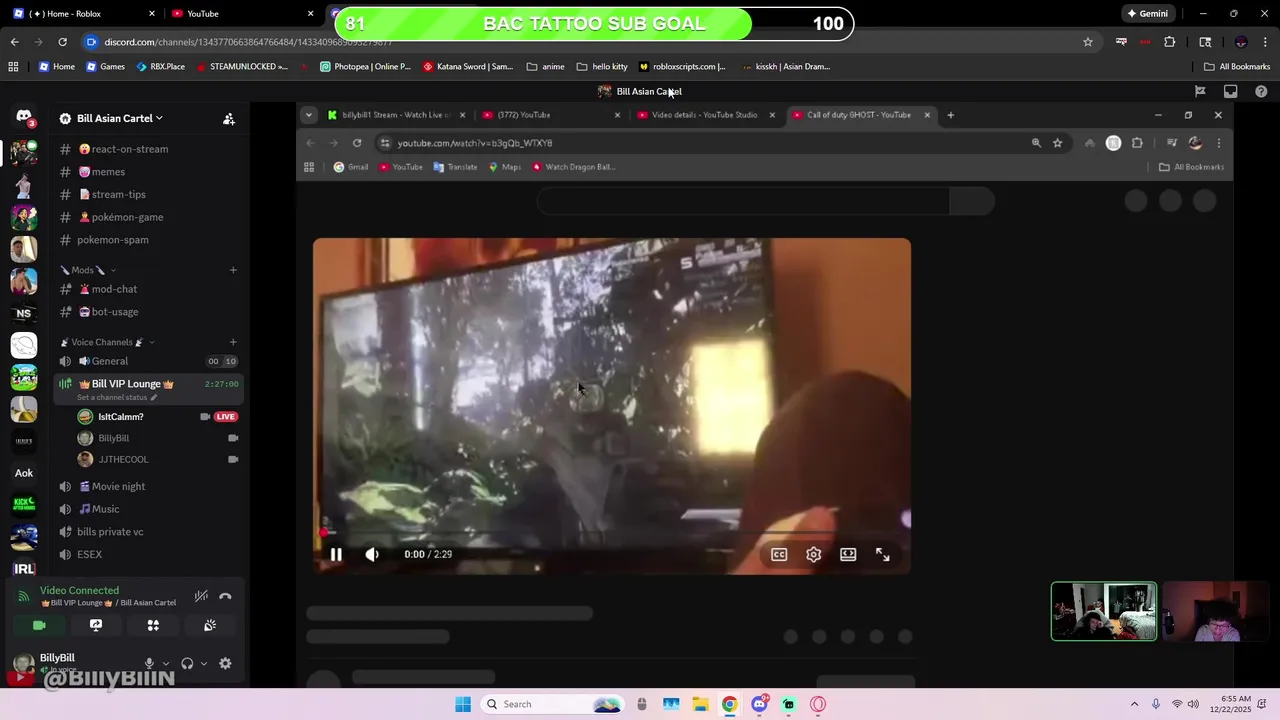Toggle YouTube closed captions
This screenshot has width=1280, height=720.
click(779, 554)
